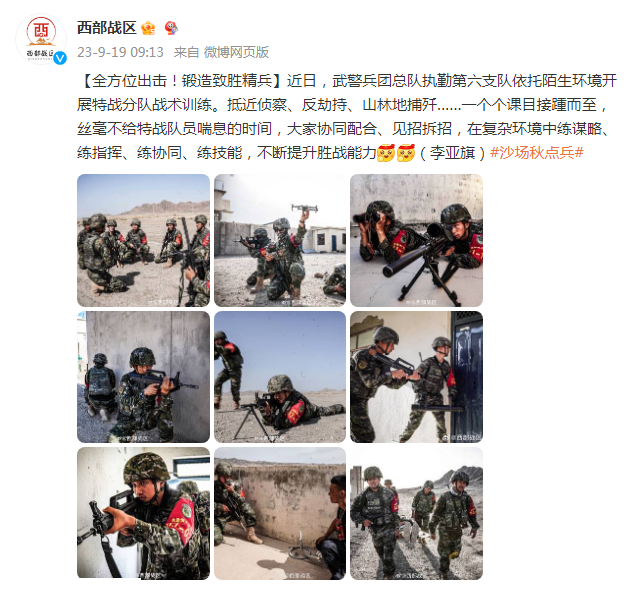Image resolution: width=626 pixels, height=592 pixels.
Task: Click the blue verified badge on avatar
Action: (x=60, y=58)
